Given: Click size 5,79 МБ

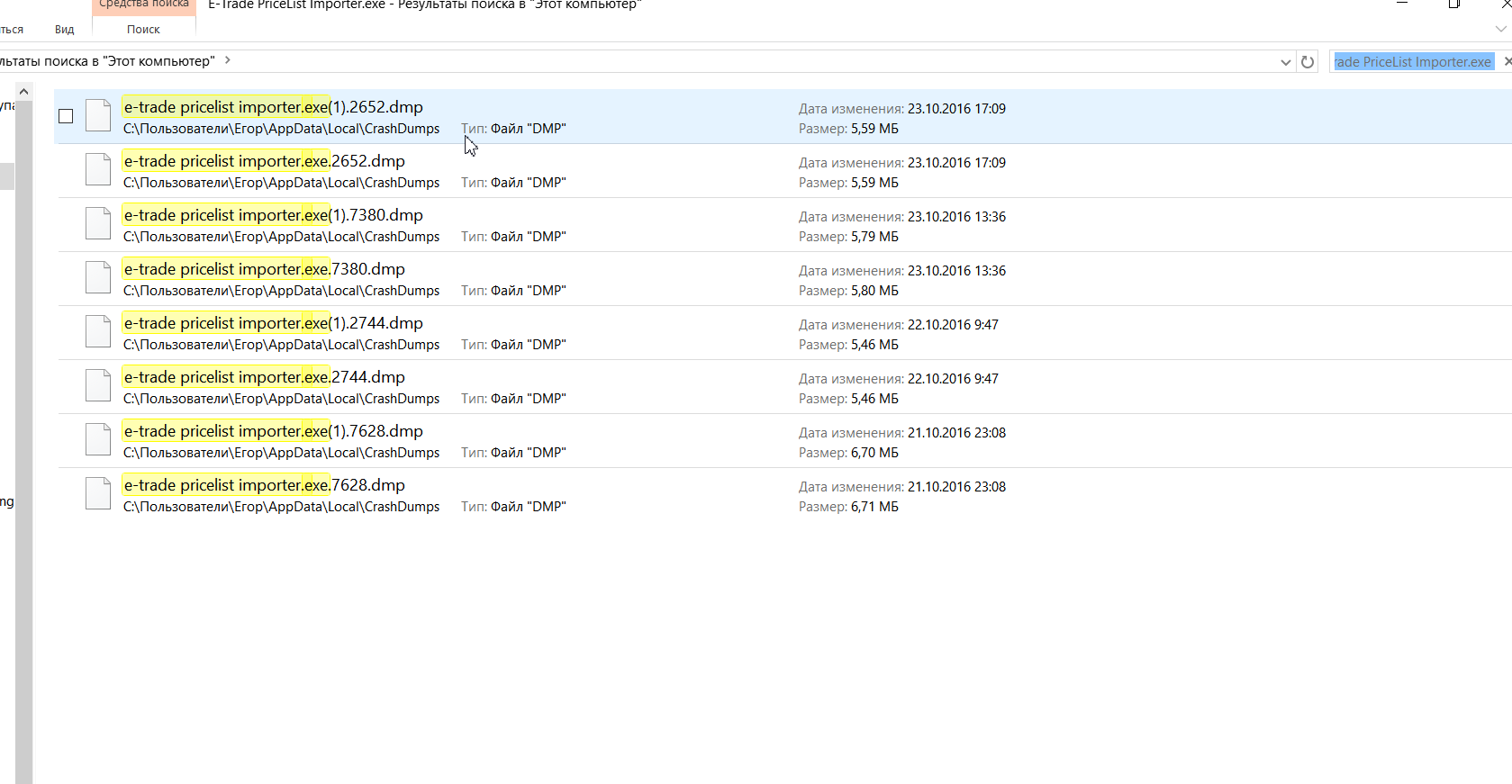Looking at the screenshot, I should 874,237.
